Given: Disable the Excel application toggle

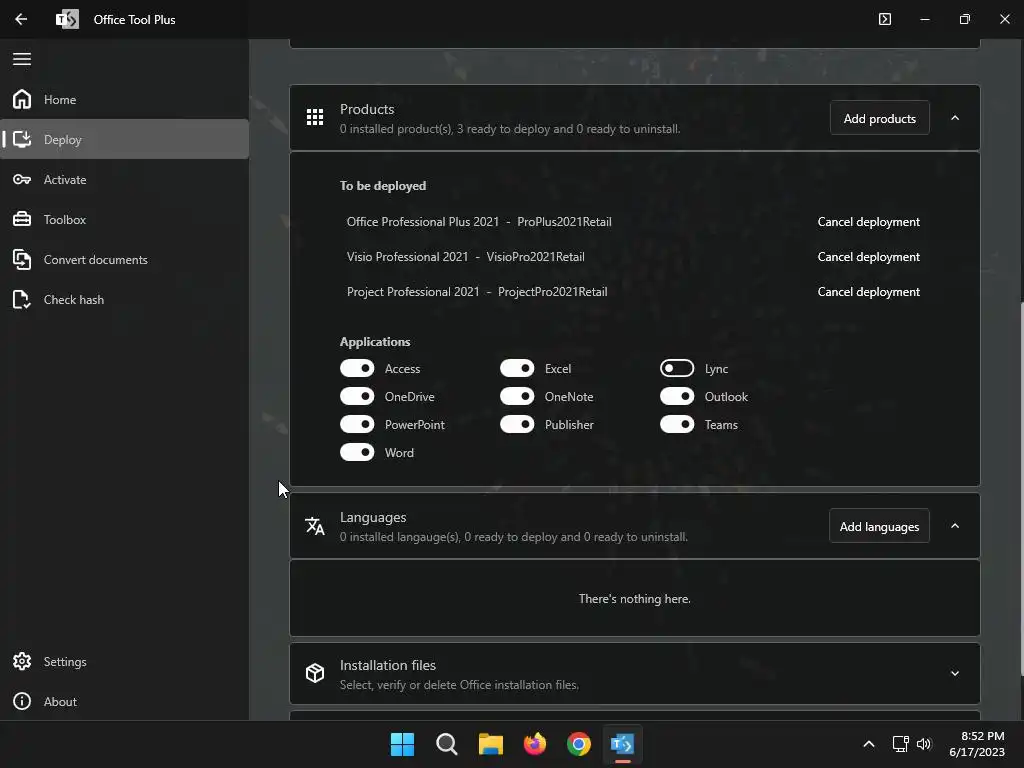Looking at the screenshot, I should point(517,368).
